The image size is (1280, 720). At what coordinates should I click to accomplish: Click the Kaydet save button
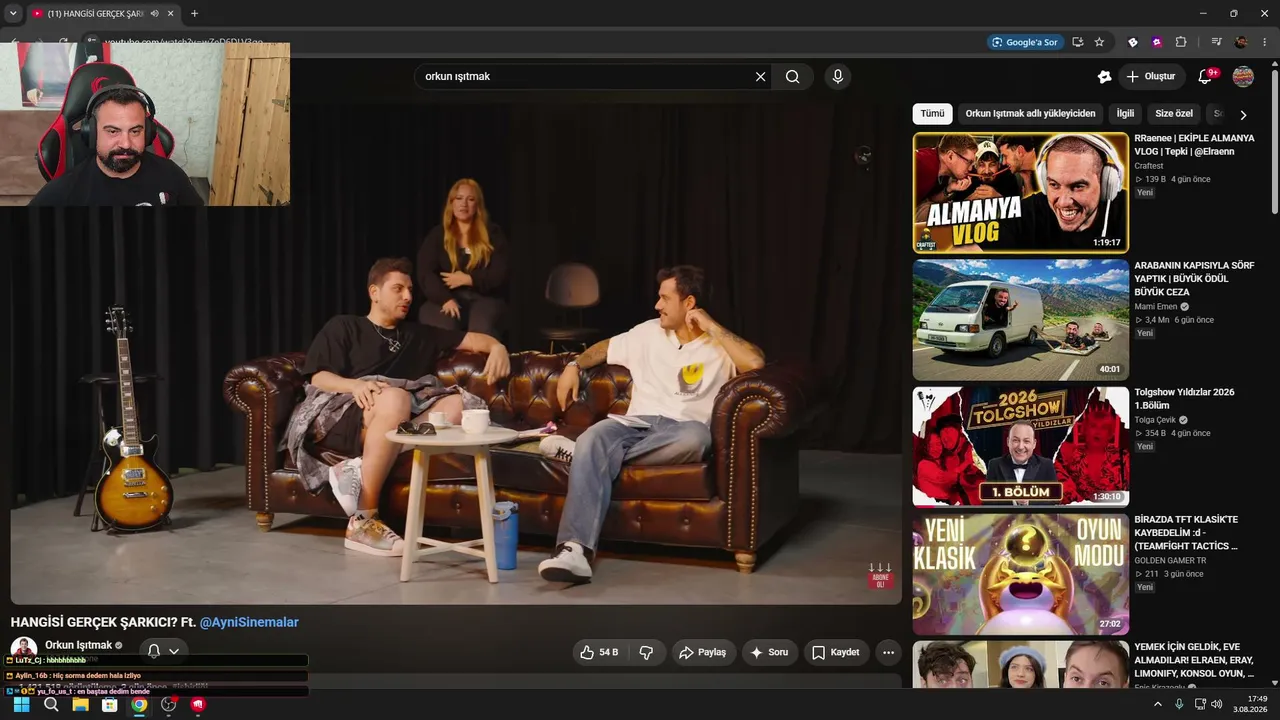(x=837, y=652)
